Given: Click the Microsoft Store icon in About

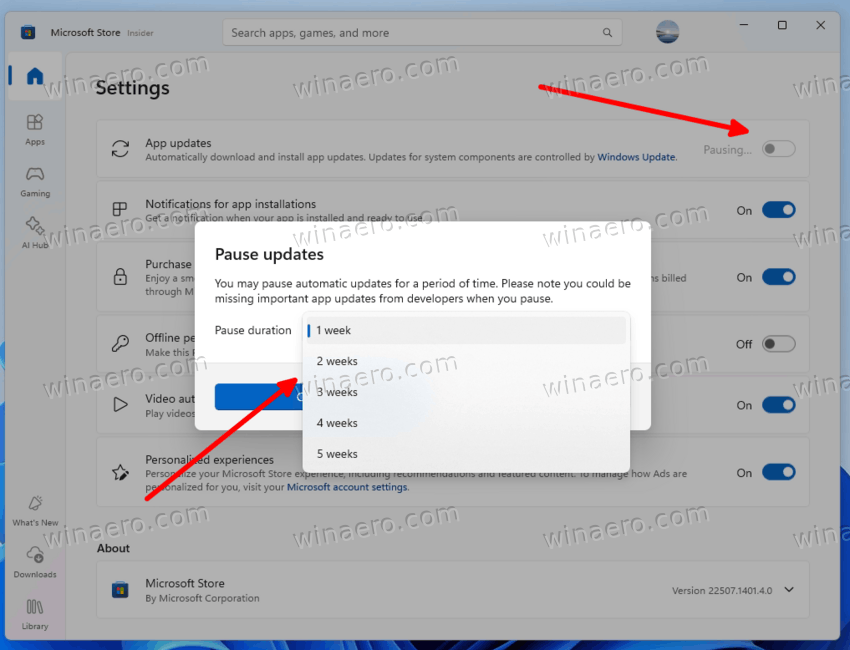Looking at the screenshot, I should [x=120, y=589].
